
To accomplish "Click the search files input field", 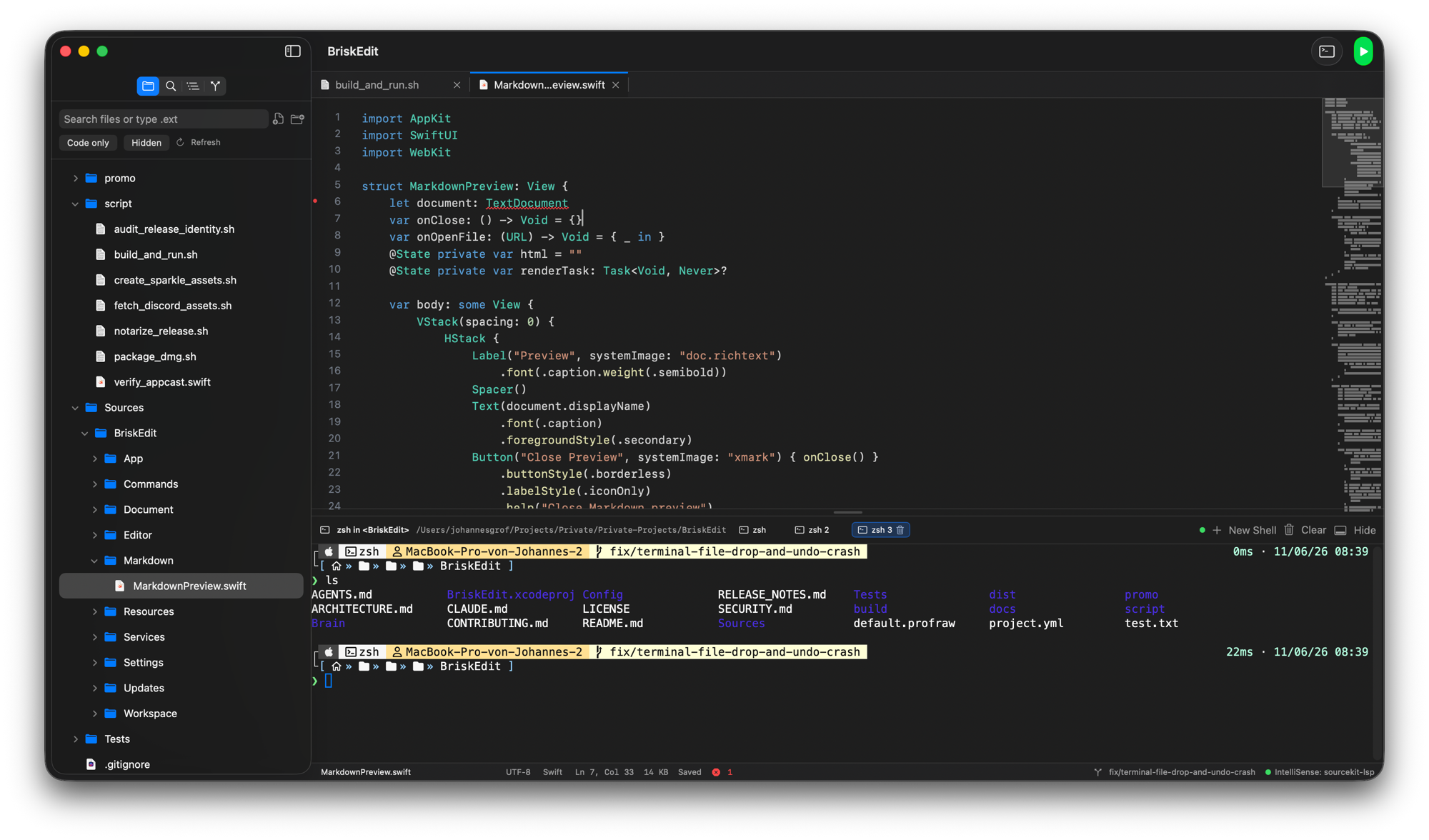I will pyautogui.click(x=164, y=119).
